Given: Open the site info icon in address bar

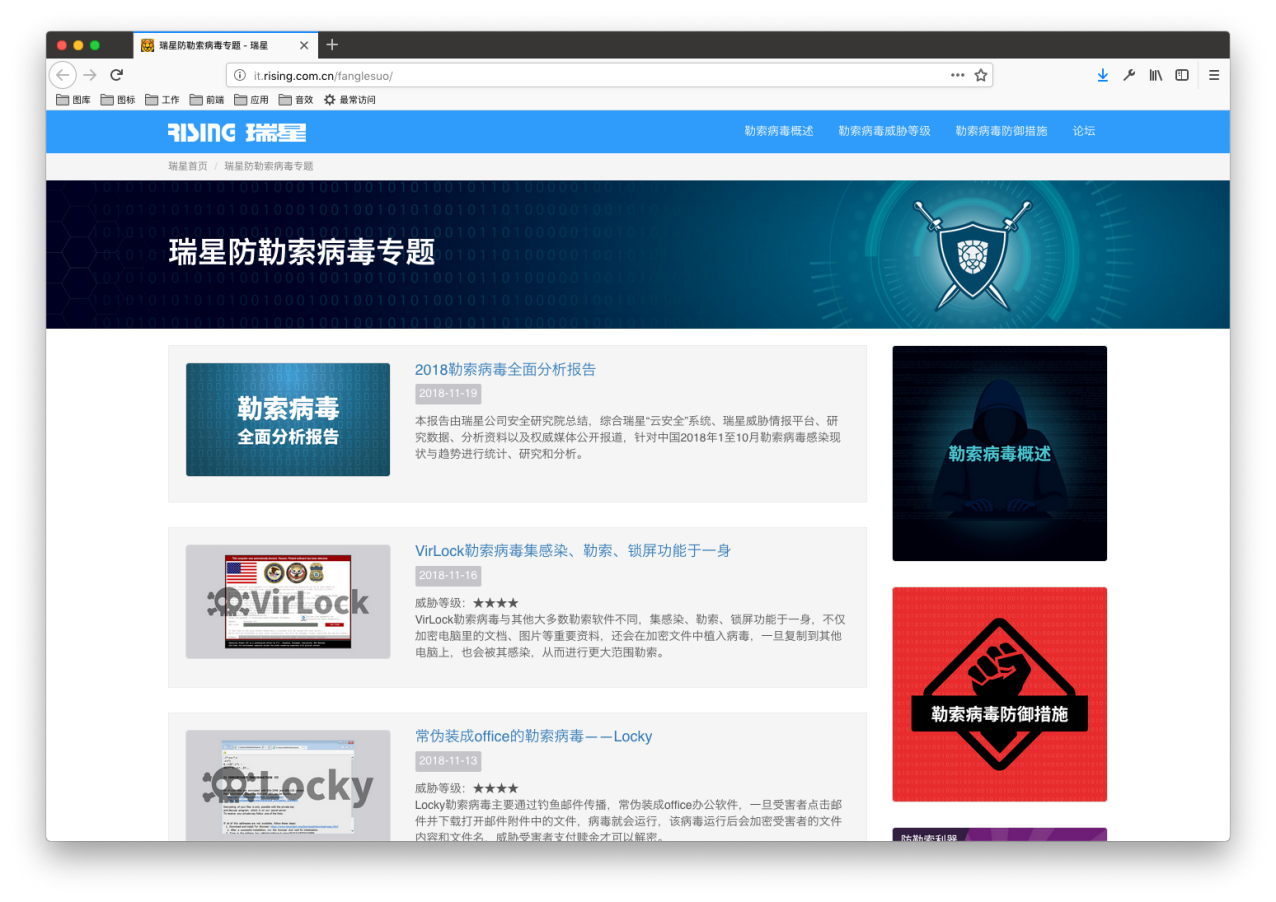Looking at the screenshot, I should coord(240,75).
